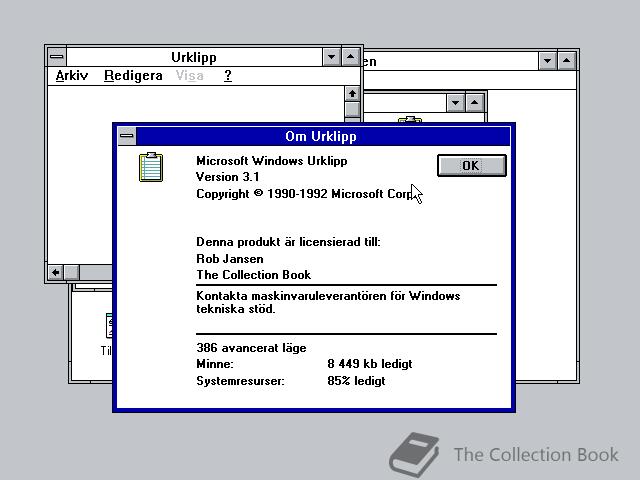Minimize the inner program group window

click(456, 102)
